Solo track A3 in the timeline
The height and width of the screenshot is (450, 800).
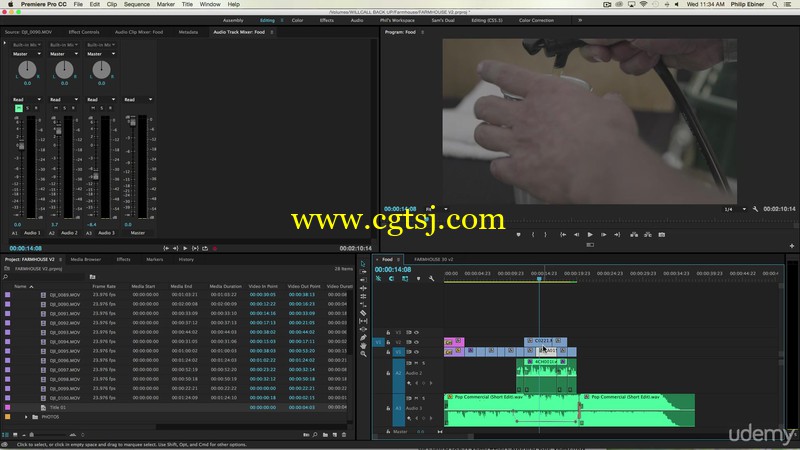click(x=423, y=398)
